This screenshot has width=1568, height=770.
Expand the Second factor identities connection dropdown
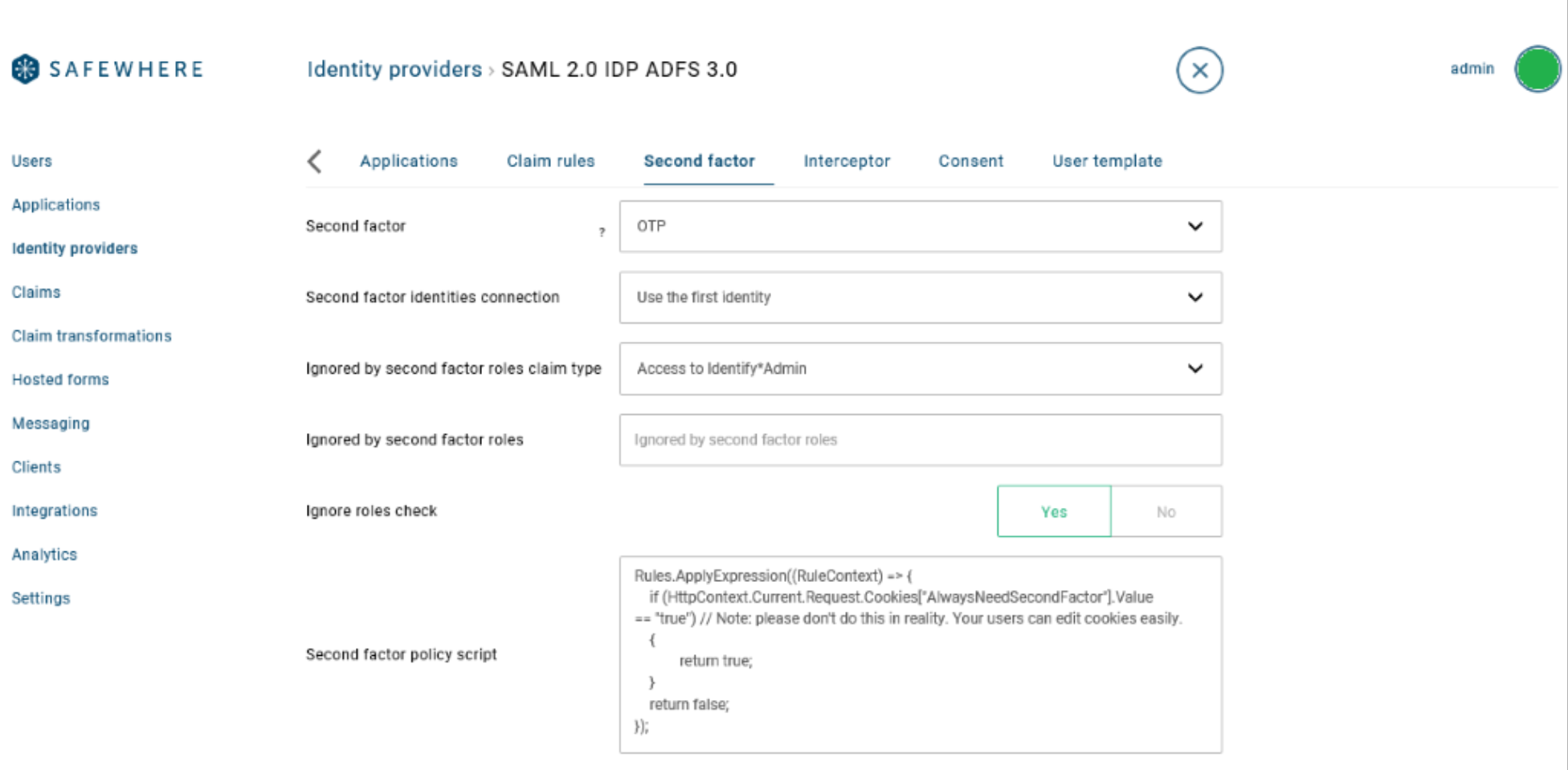click(920, 297)
